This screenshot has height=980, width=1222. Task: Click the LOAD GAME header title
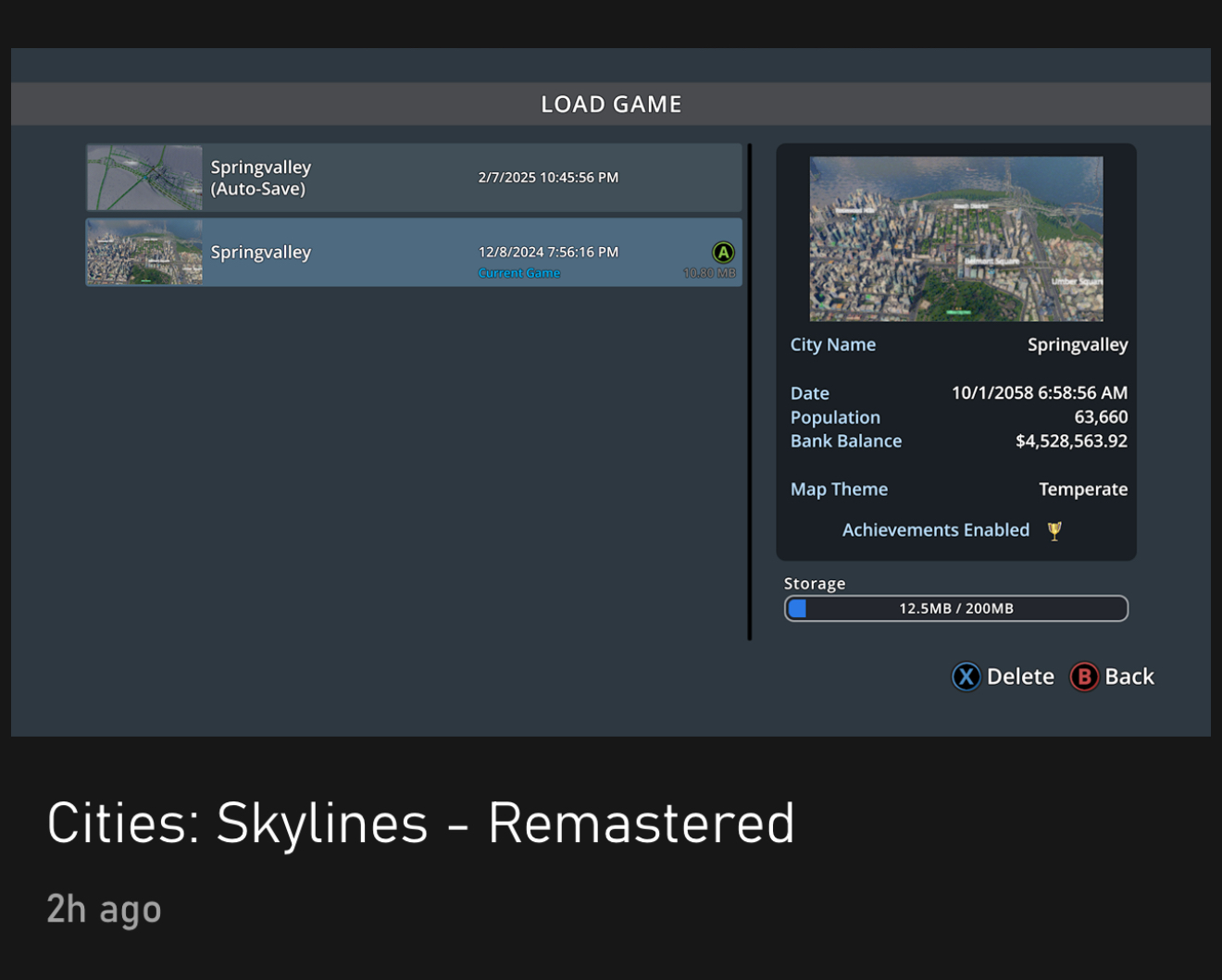[x=611, y=105]
